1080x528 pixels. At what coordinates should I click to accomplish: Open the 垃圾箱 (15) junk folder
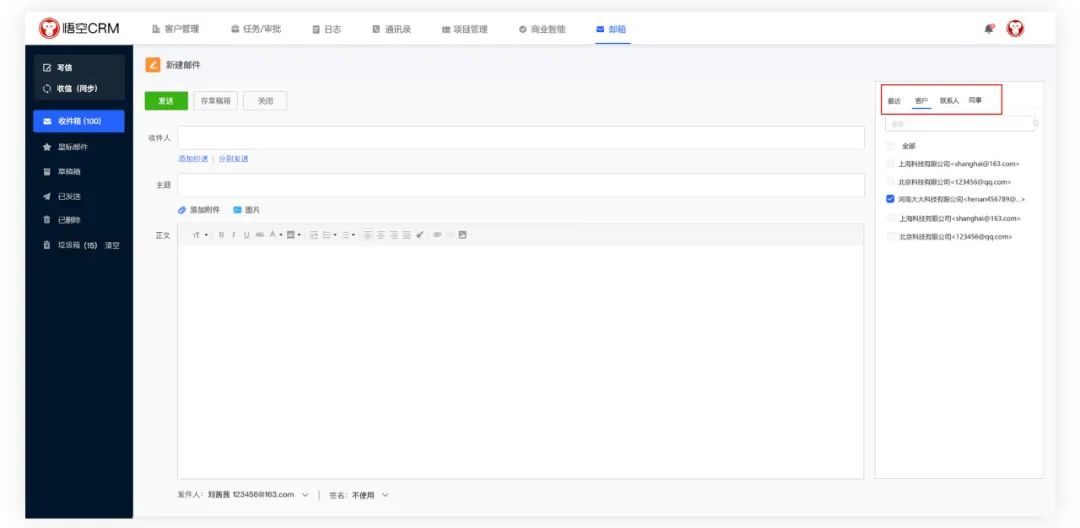[70, 245]
